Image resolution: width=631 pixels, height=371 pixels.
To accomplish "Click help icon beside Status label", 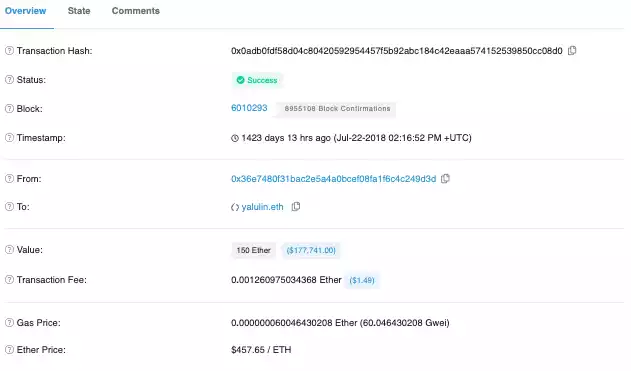I will 9,80.
